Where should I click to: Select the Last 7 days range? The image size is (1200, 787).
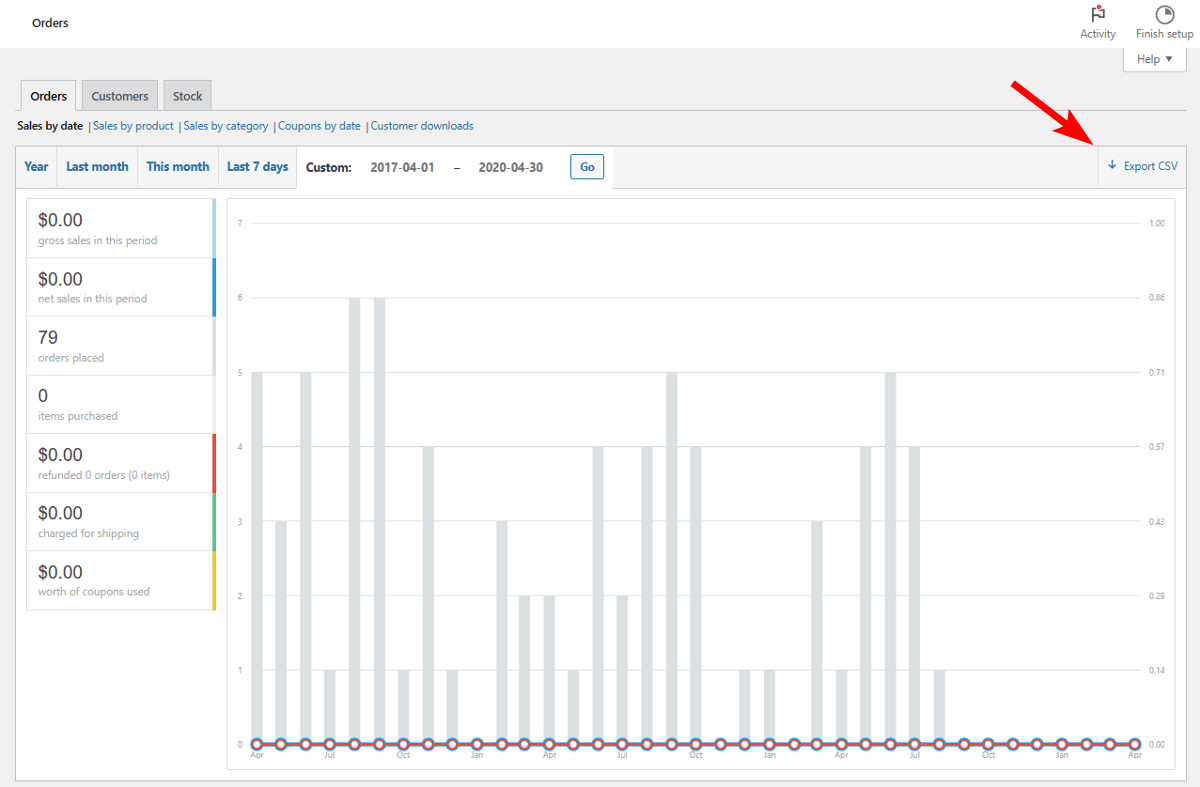257,167
